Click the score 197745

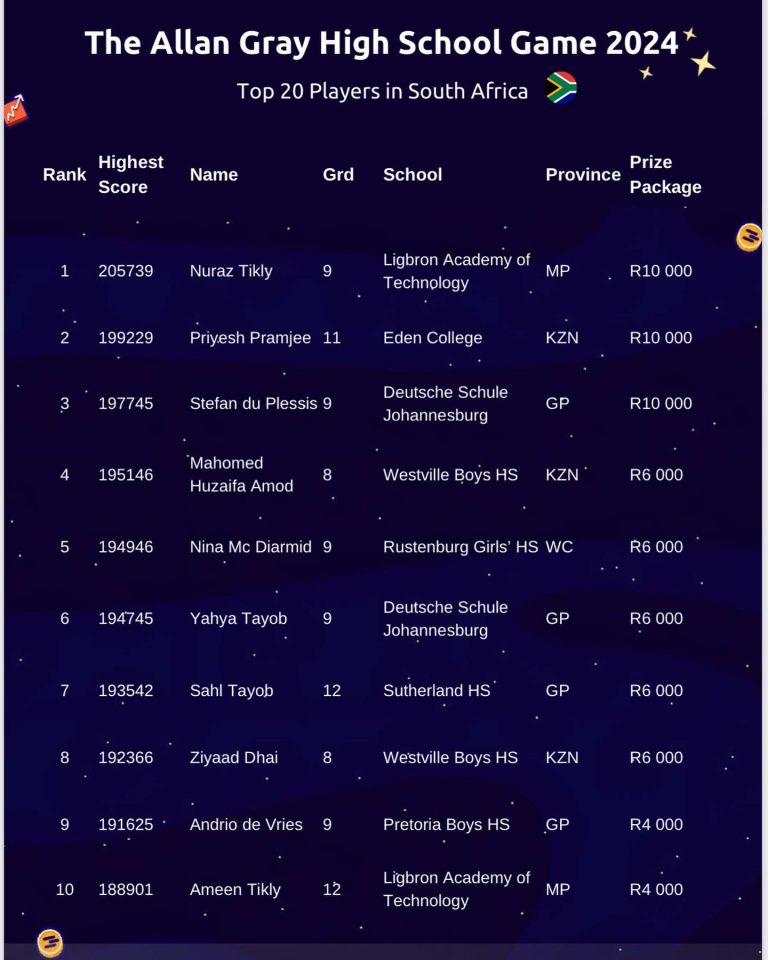click(x=126, y=404)
